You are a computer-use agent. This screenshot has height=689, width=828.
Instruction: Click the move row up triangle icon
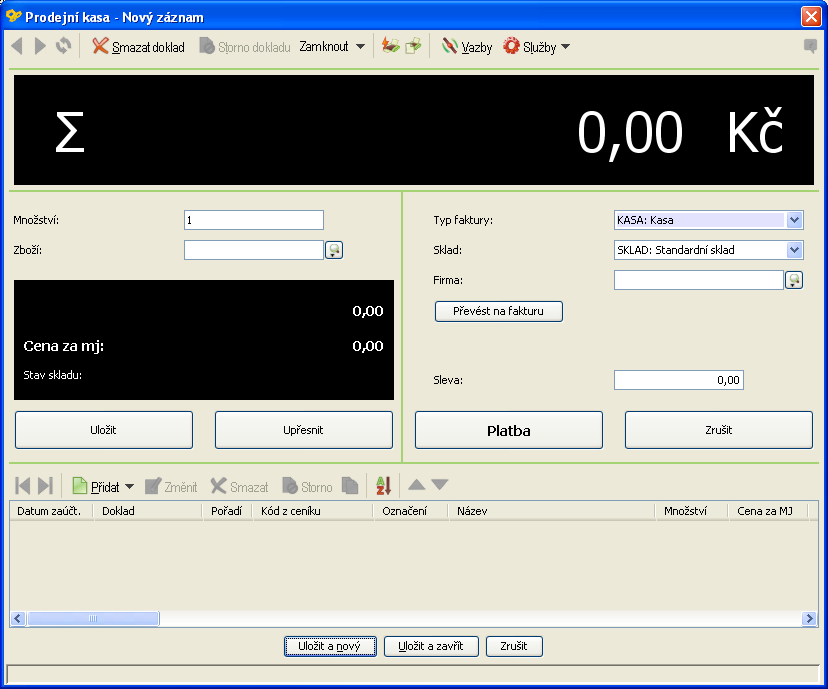tap(417, 484)
